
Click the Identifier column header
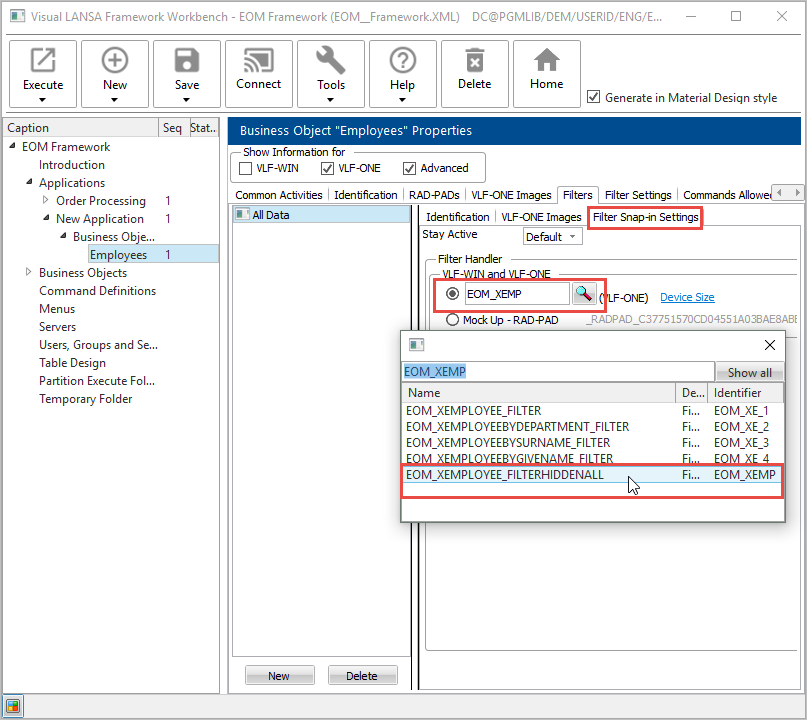click(745, 393)
